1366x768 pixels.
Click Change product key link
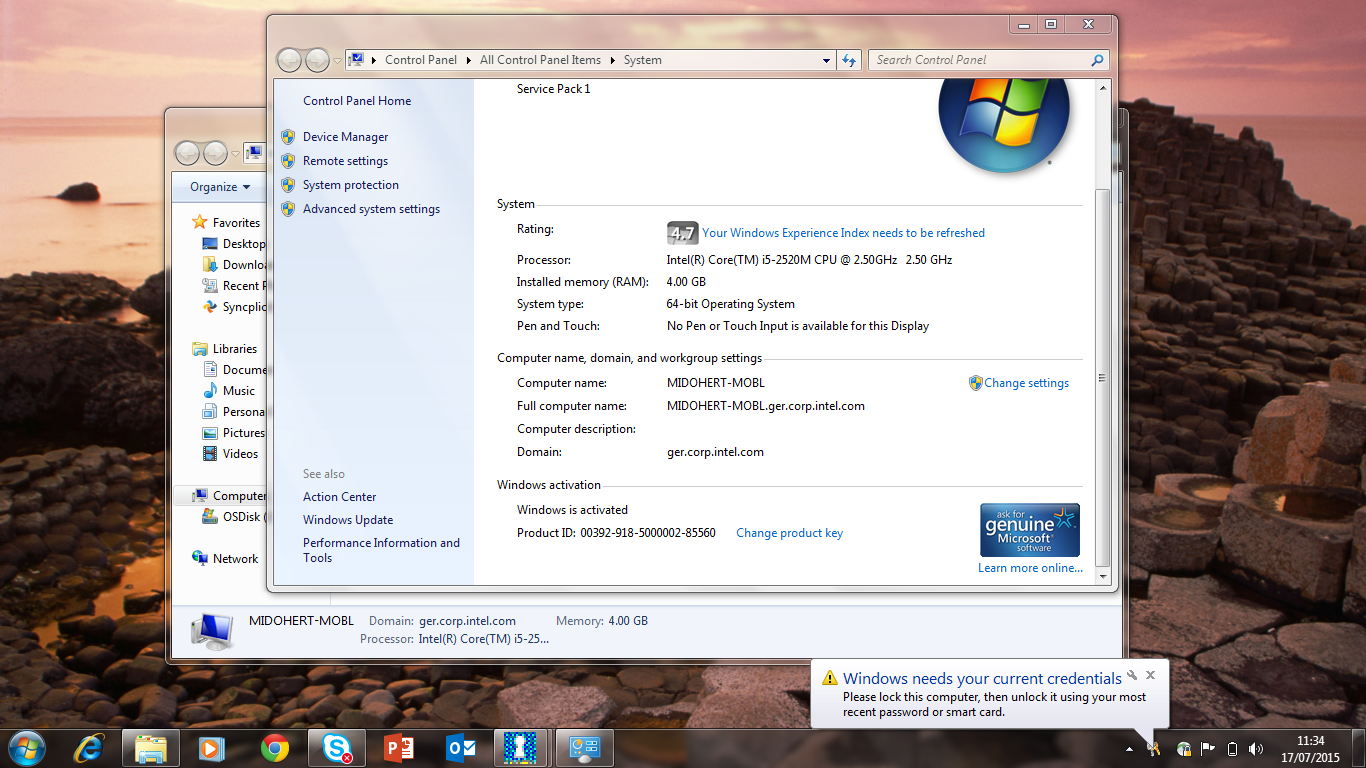[x=790, y=533]
